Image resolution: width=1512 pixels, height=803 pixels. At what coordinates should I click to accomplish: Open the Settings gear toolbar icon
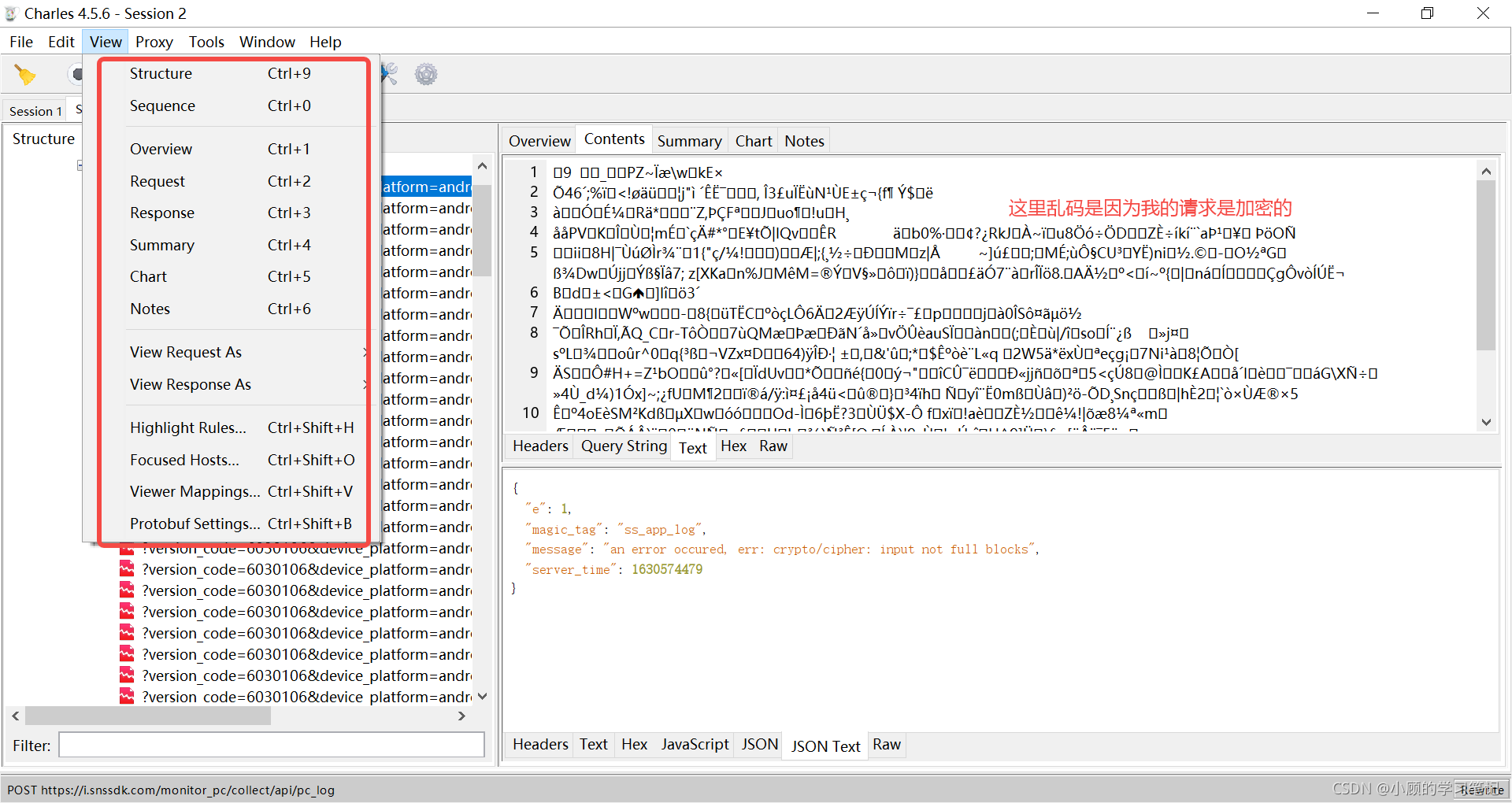[x=426, y=75]
